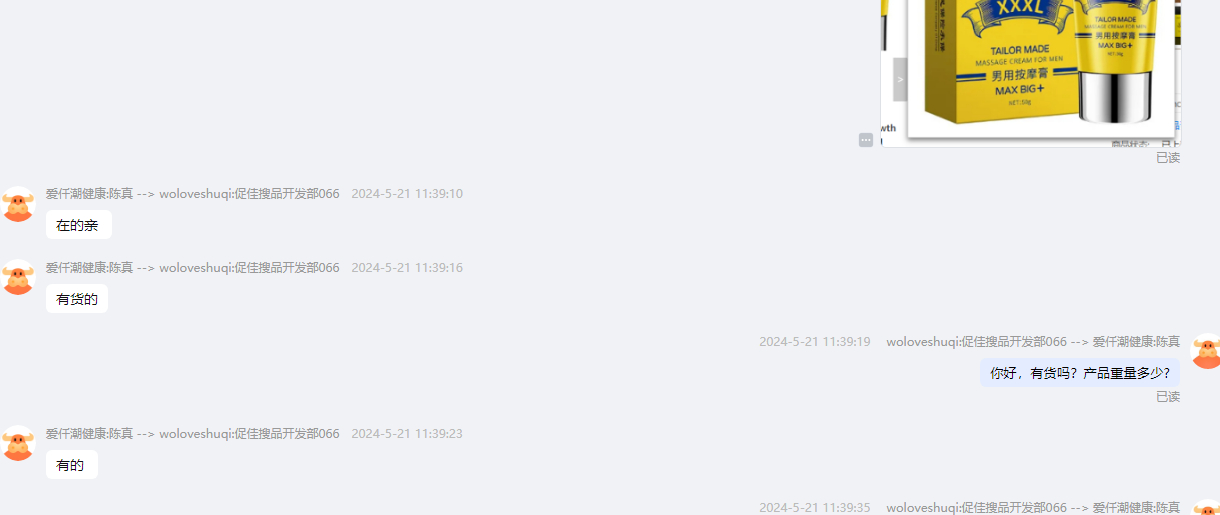The width and height of the screenshot is (1220, 515).
Task: Click the avatar beside the '在的亲' message
Action: pyautogui.click(x=18, y=204)
